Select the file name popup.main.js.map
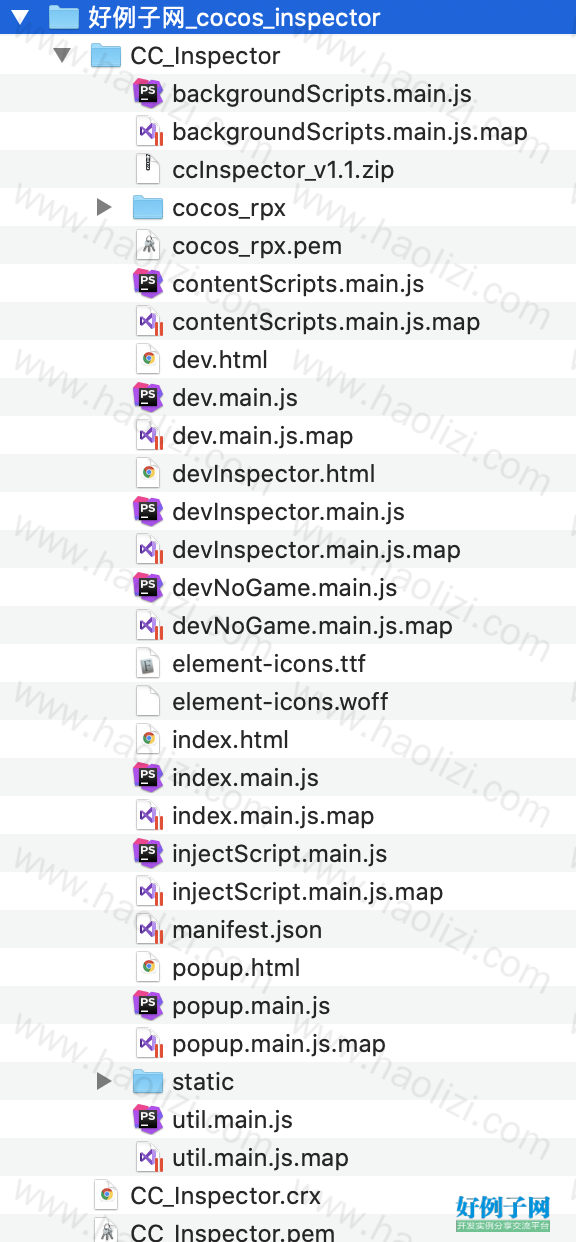The image size is (576, 1242). [279, 1044]
